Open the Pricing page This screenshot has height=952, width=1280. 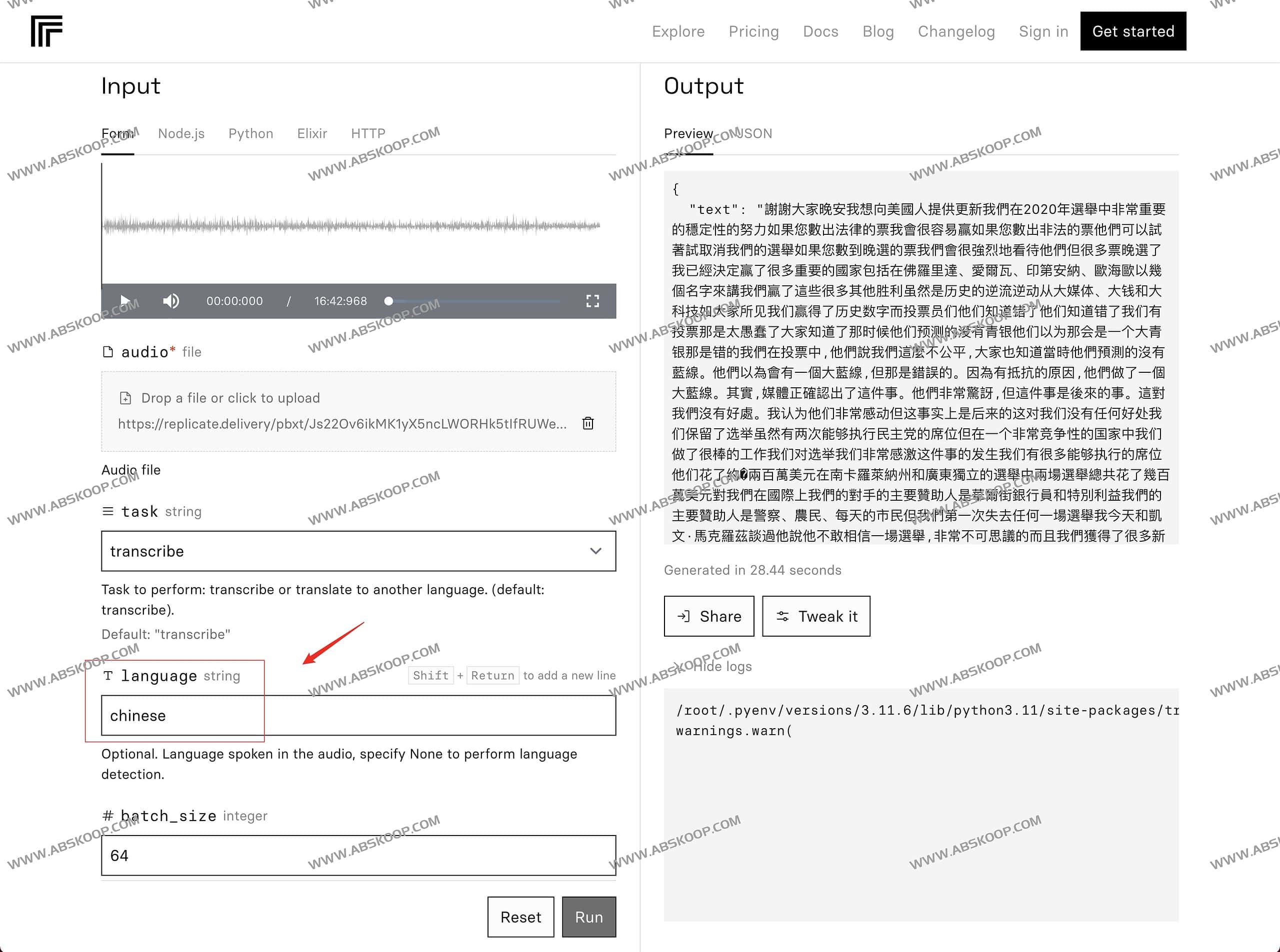click(x=753, y=31)
